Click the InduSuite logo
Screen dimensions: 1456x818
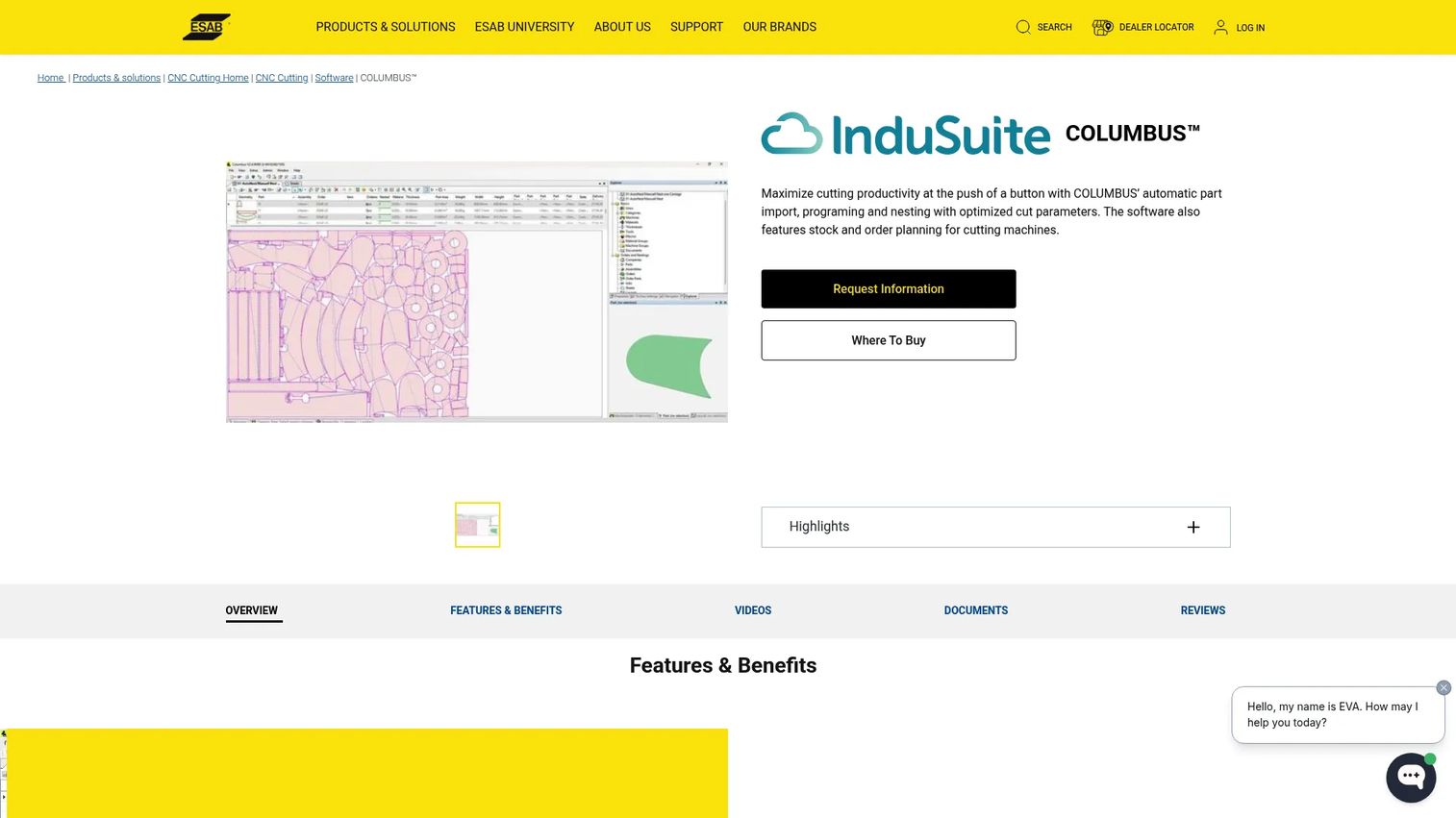point(906,134)
